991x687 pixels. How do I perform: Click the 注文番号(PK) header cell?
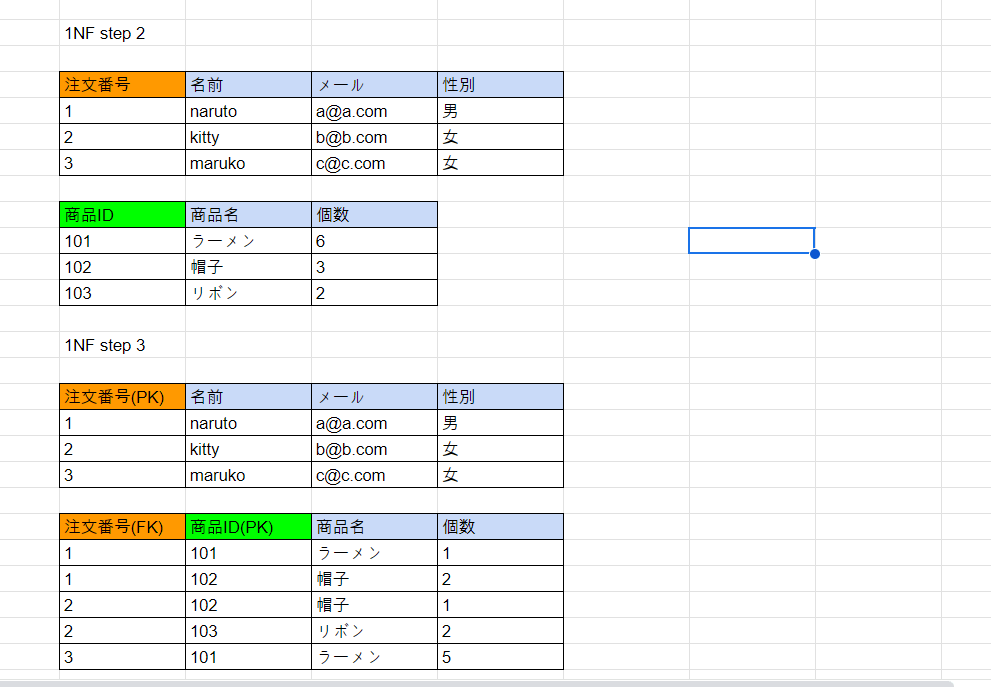(x=122, y=397)
